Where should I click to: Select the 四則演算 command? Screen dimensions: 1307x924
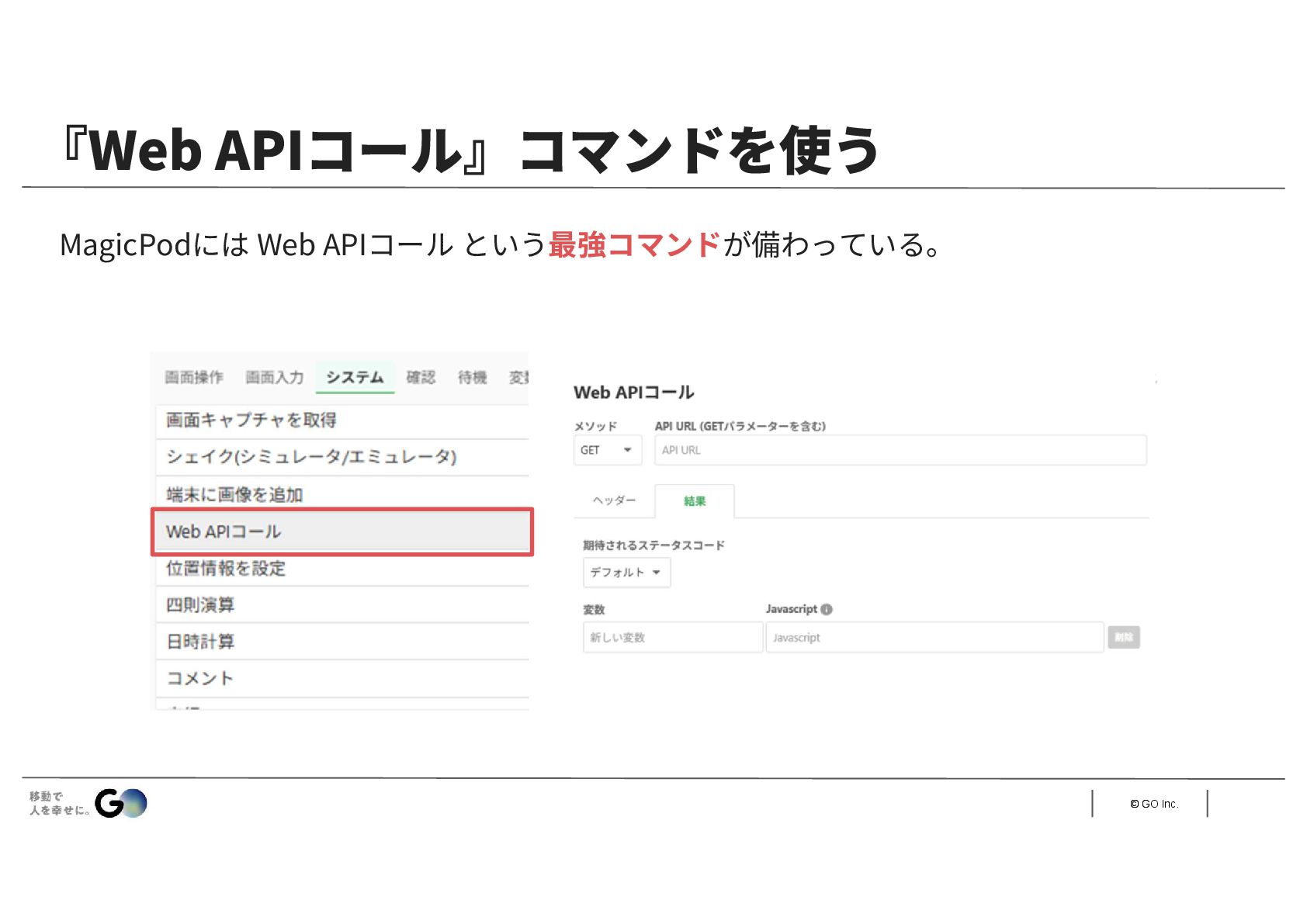342,605
